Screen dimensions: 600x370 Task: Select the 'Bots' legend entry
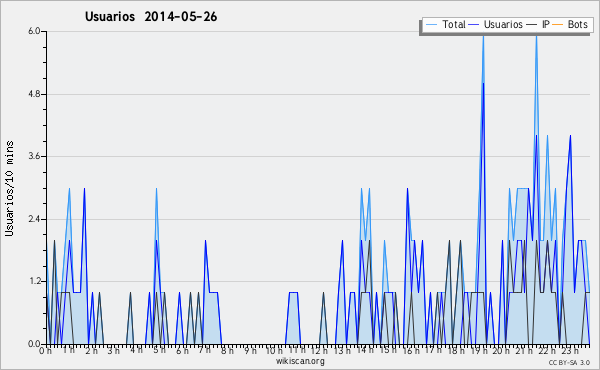[x=577, y=24]
